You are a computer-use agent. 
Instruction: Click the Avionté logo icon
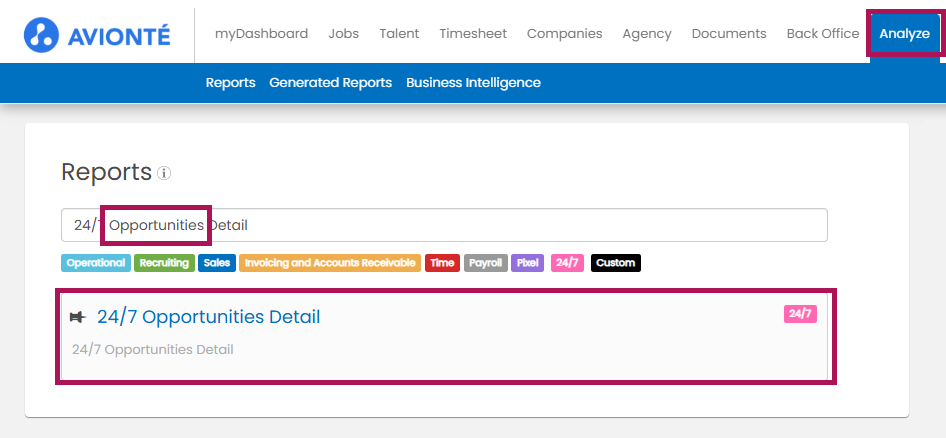coord(41,34)
